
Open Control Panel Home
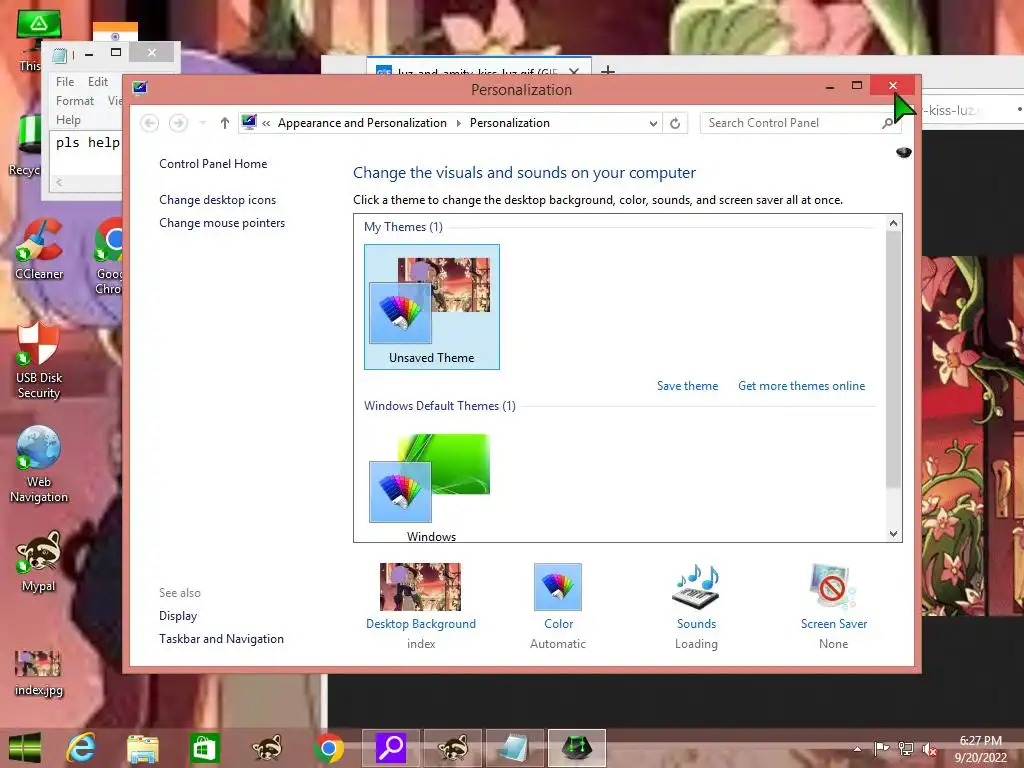(x=213, y=164)
